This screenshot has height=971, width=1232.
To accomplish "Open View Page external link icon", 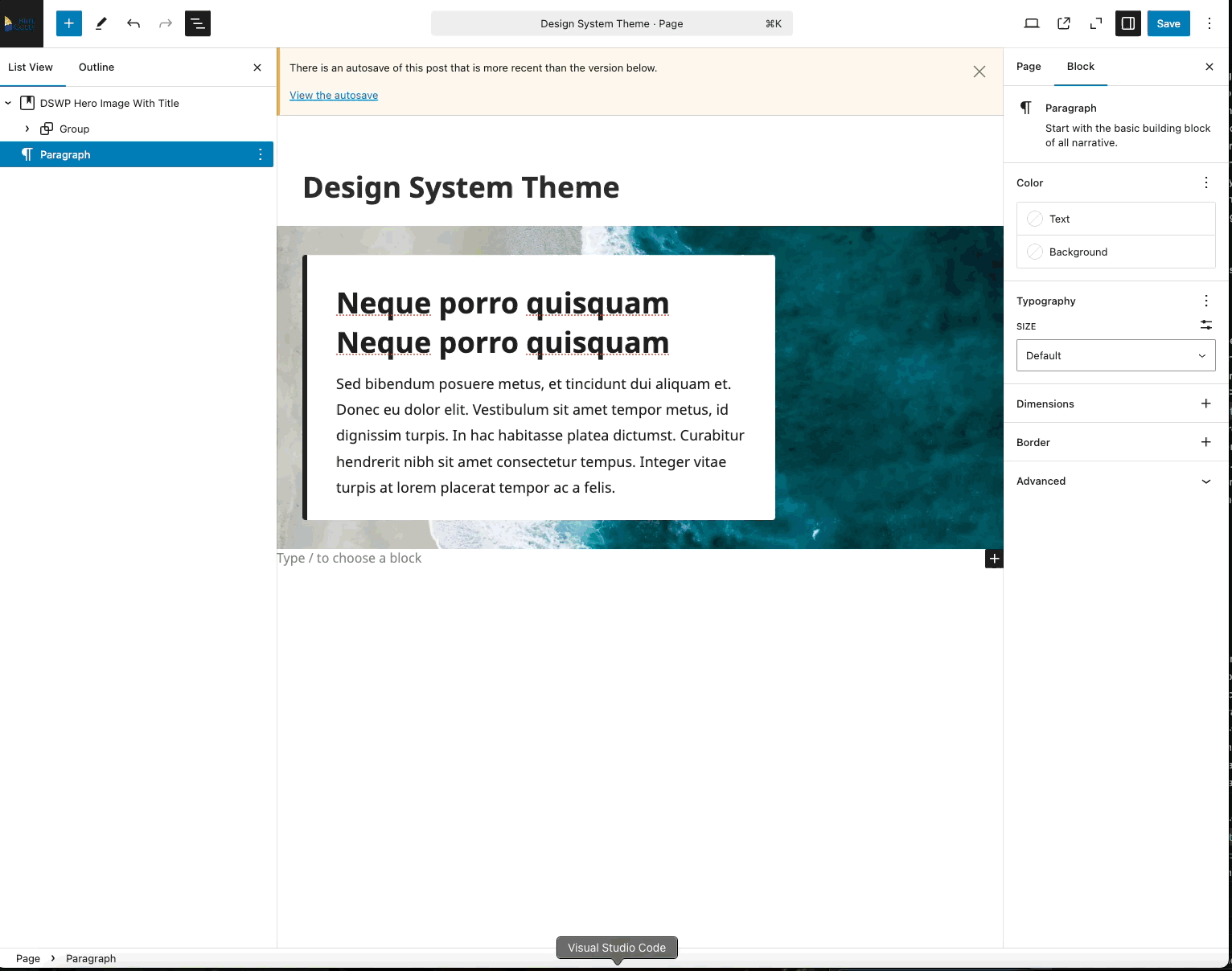I will 1064,23.
